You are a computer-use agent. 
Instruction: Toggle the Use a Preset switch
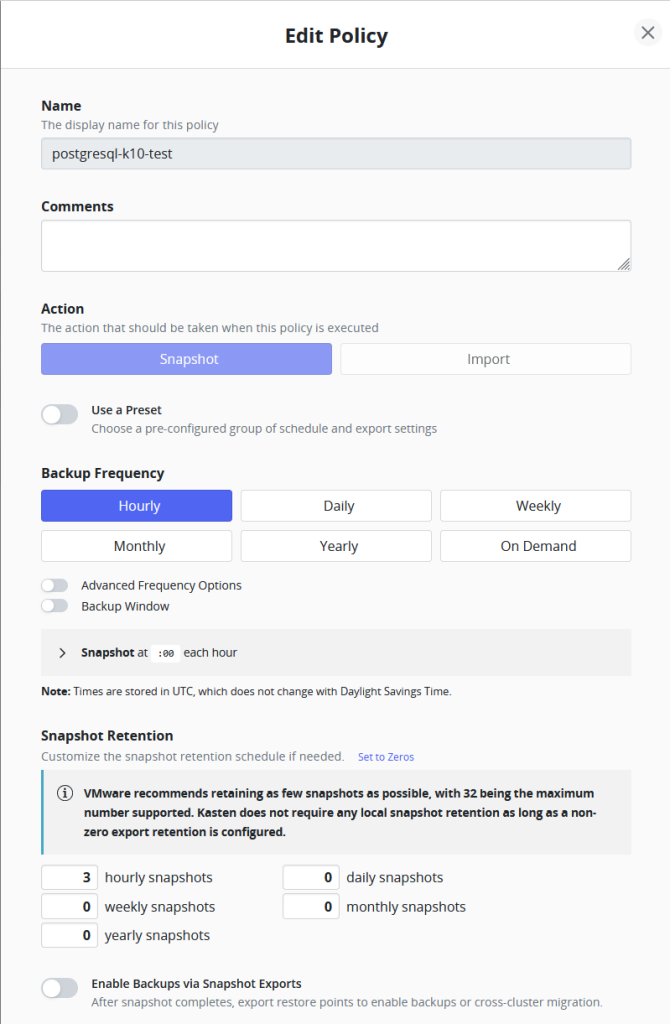tap(59, 414)
